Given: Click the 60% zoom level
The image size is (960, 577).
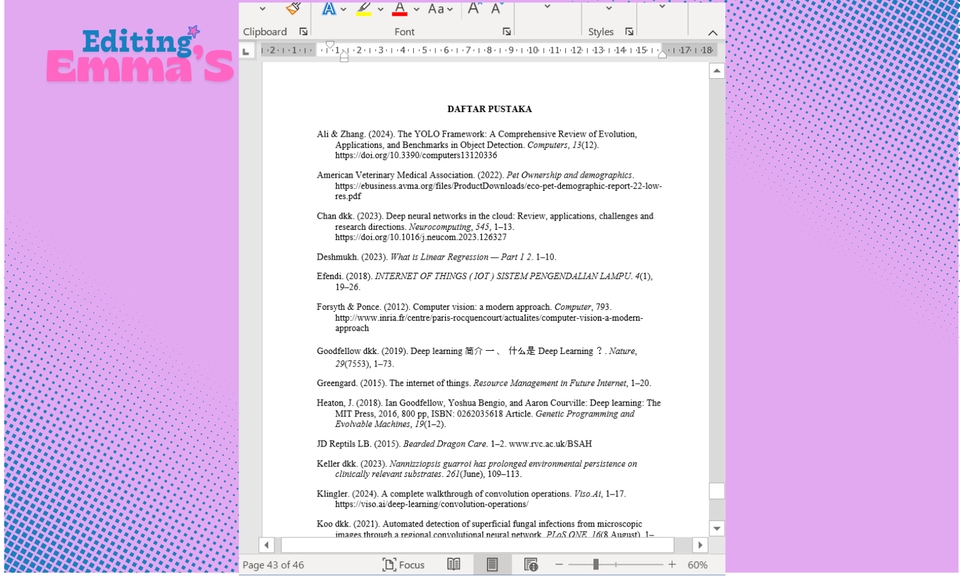Looking at the screenshot, I should click(x=698, y=565).
